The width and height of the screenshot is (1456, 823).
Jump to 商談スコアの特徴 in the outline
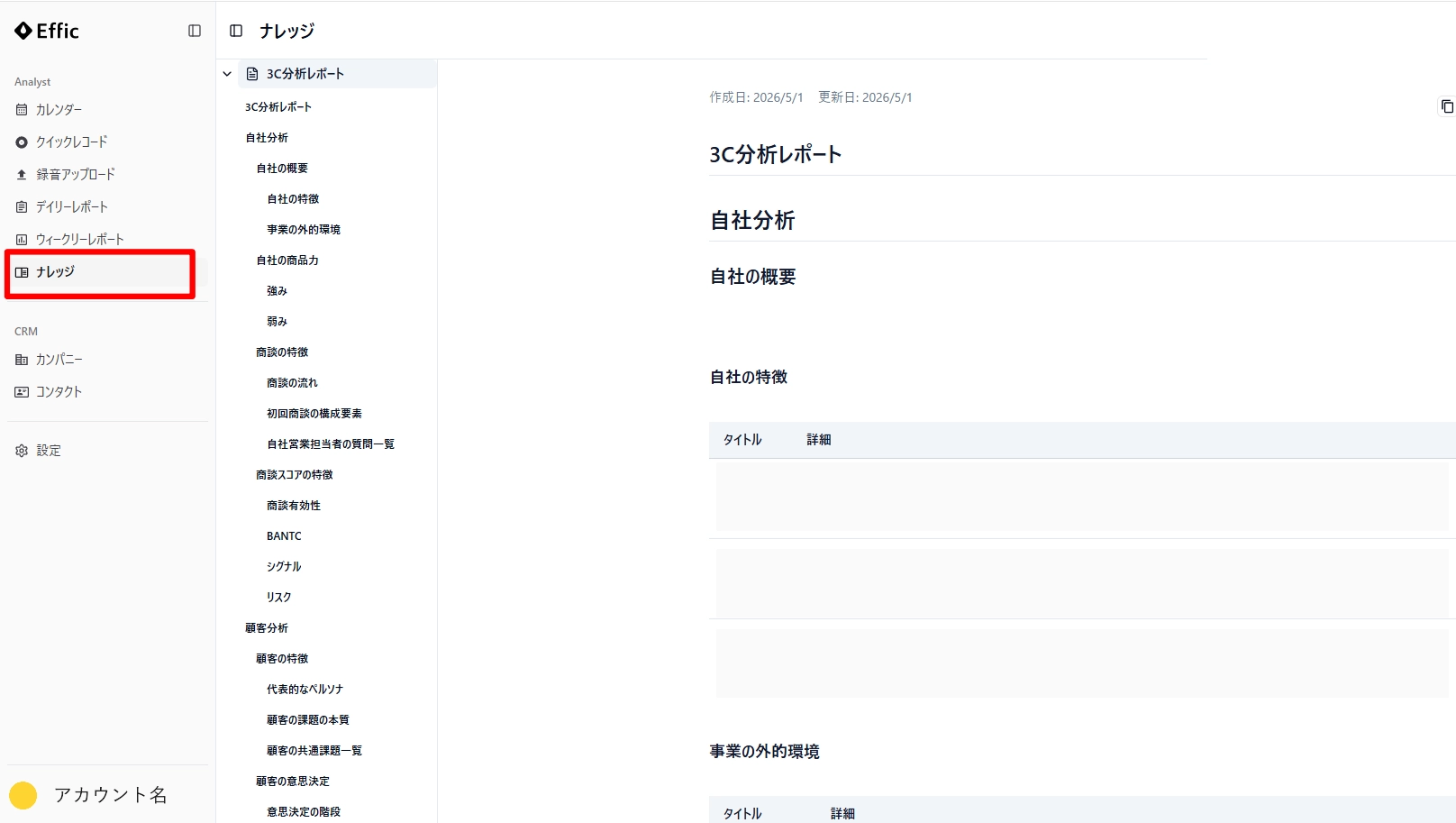point(295,475)
